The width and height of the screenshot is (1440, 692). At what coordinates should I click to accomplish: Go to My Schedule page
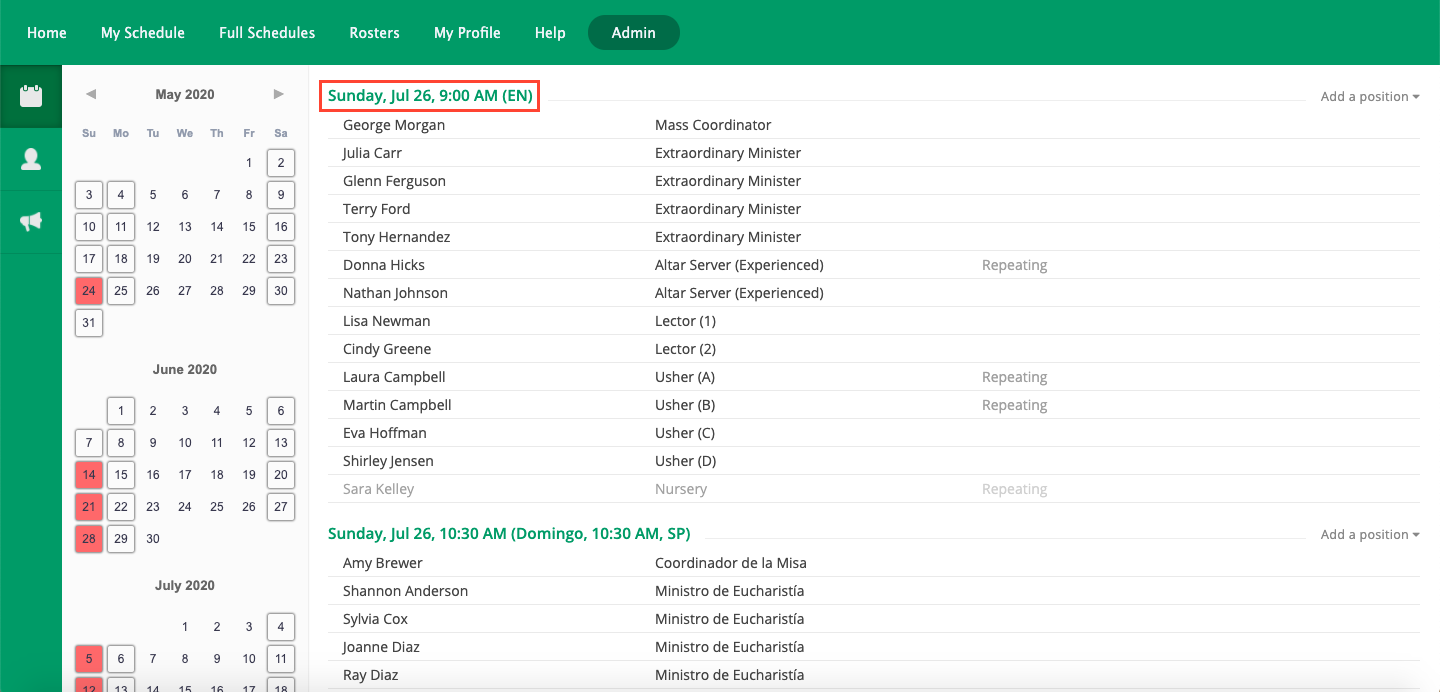(x=143, y=33)
